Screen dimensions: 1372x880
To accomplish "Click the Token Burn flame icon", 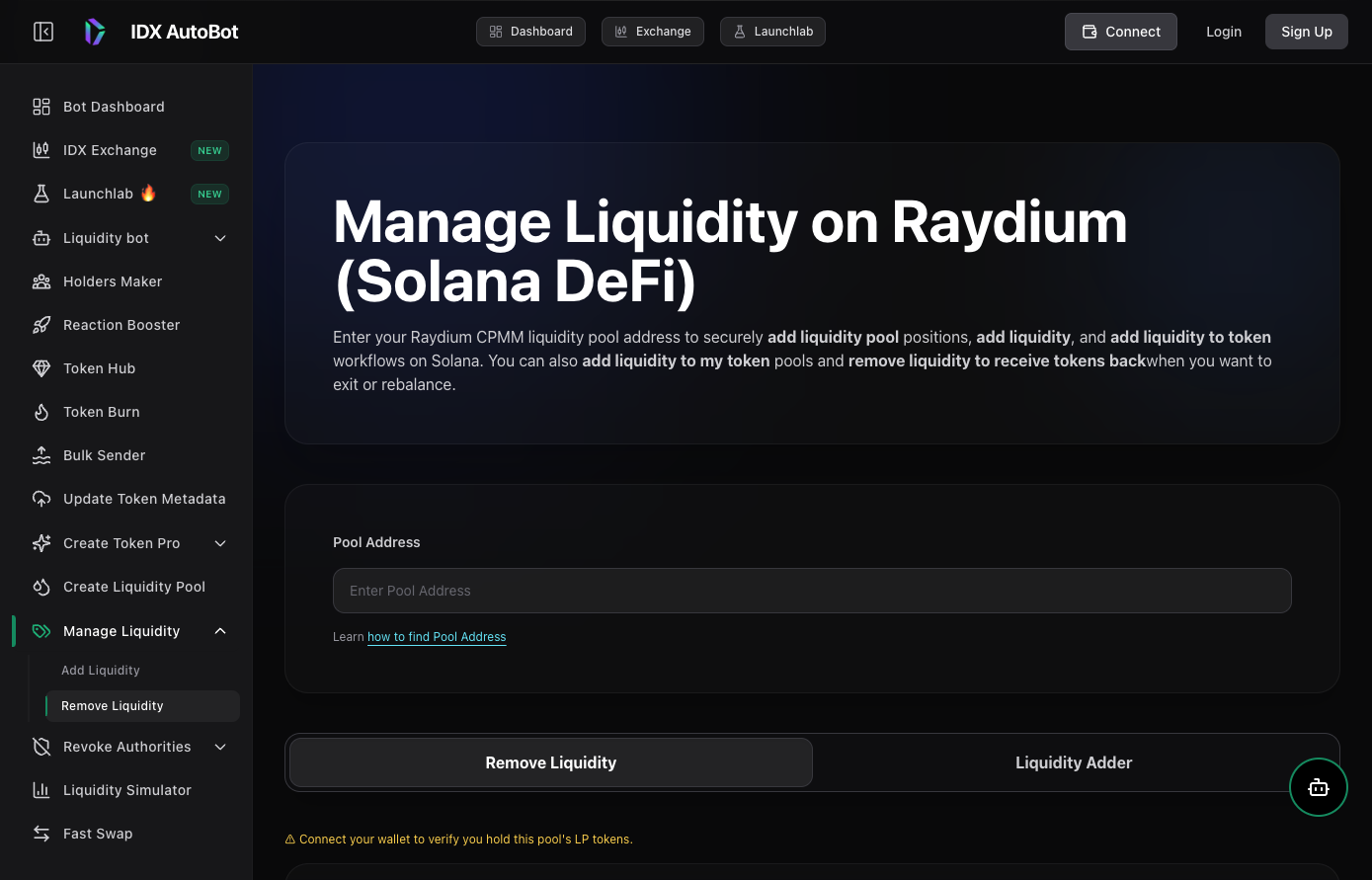I will [x=41, y=412].
